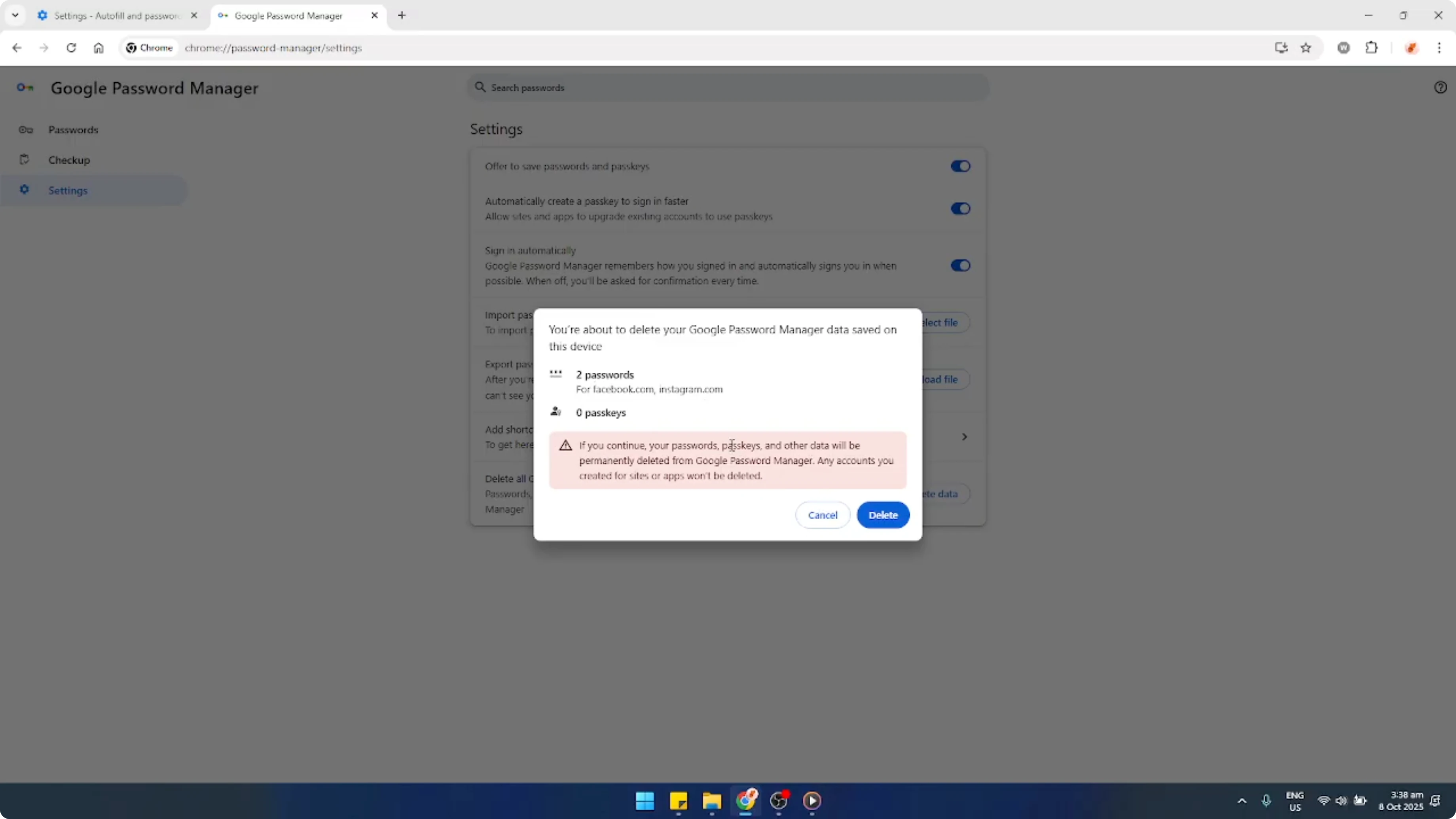1456x819 pixels.
Task: Click the Chrome site info chip
Action: (149, 48)
